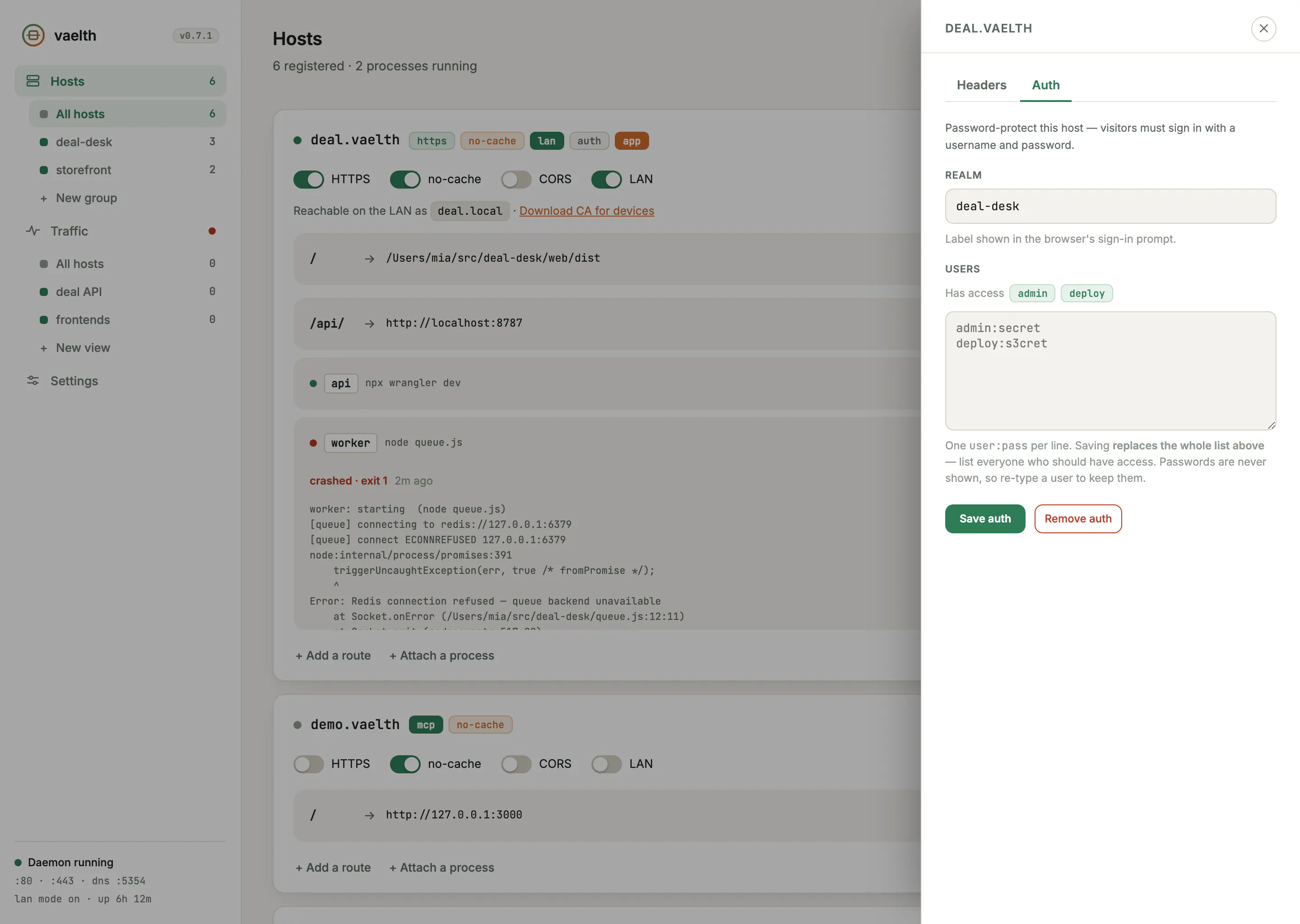Screen dimensions: 1300x924
Task: Select the deal-desk group
Action: (127, 142)
